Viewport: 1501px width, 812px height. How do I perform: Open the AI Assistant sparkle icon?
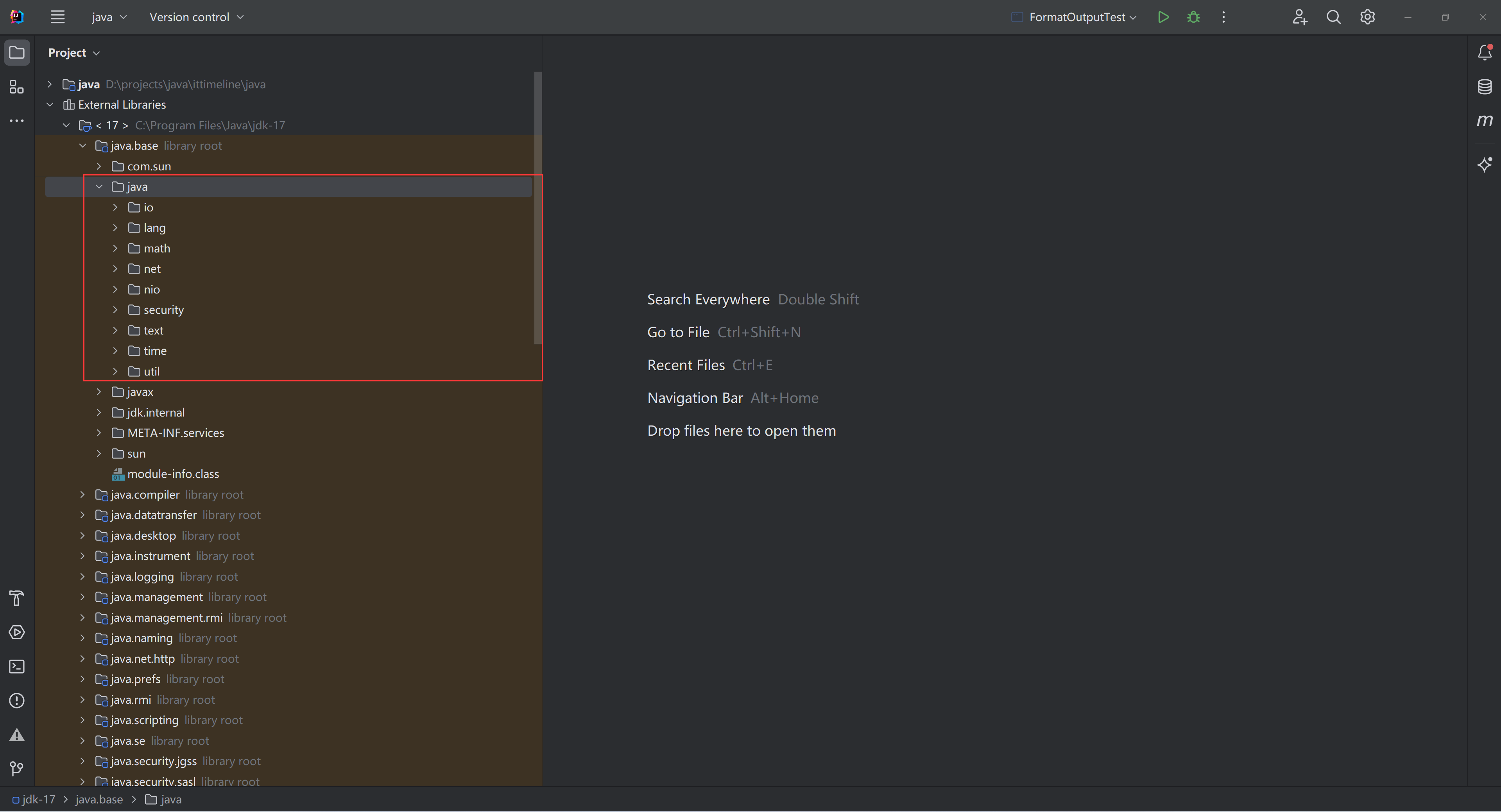pos(1485,164)
